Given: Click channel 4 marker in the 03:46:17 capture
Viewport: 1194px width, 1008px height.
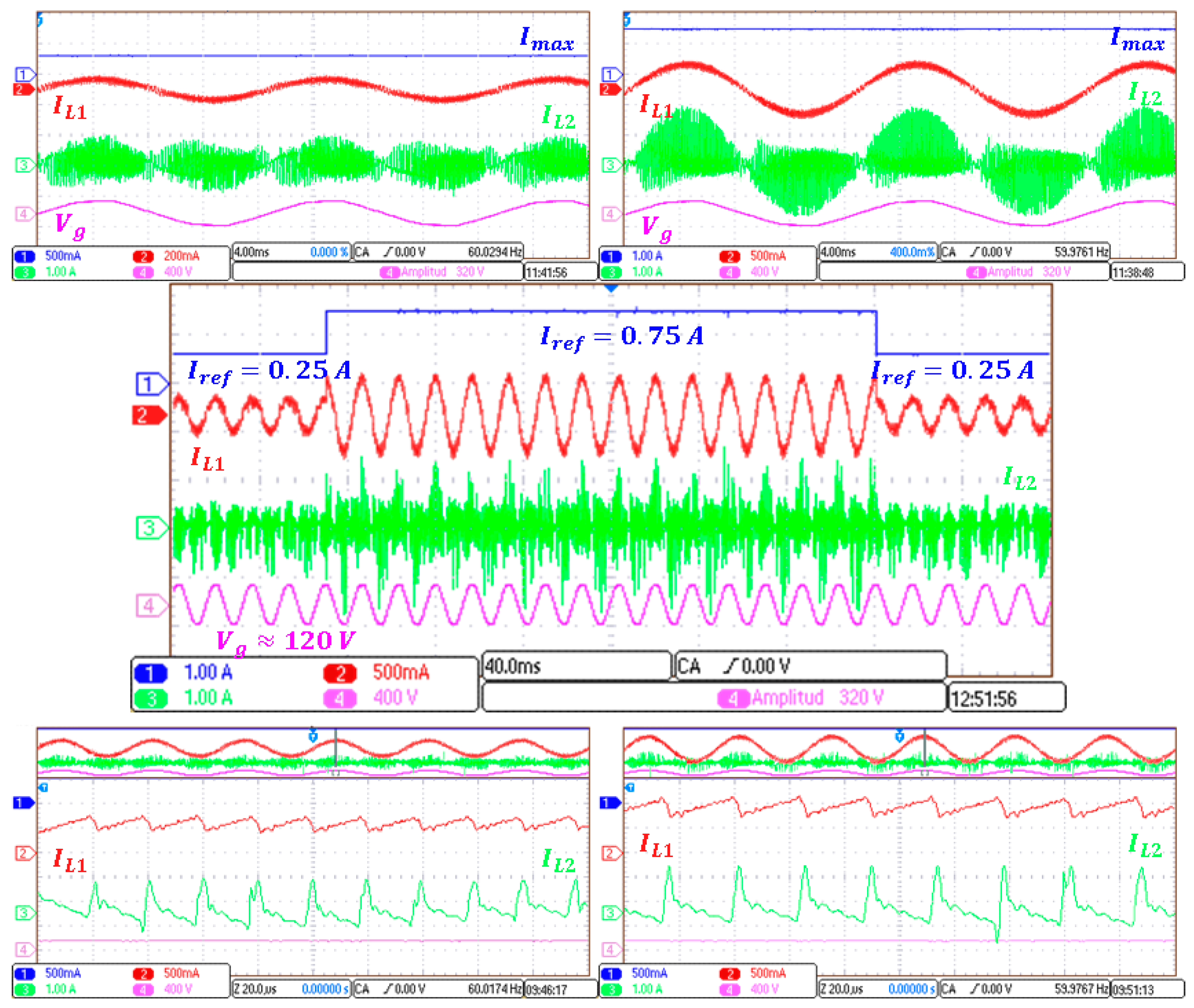Looking at the screenshot, I should pos(25,949).
